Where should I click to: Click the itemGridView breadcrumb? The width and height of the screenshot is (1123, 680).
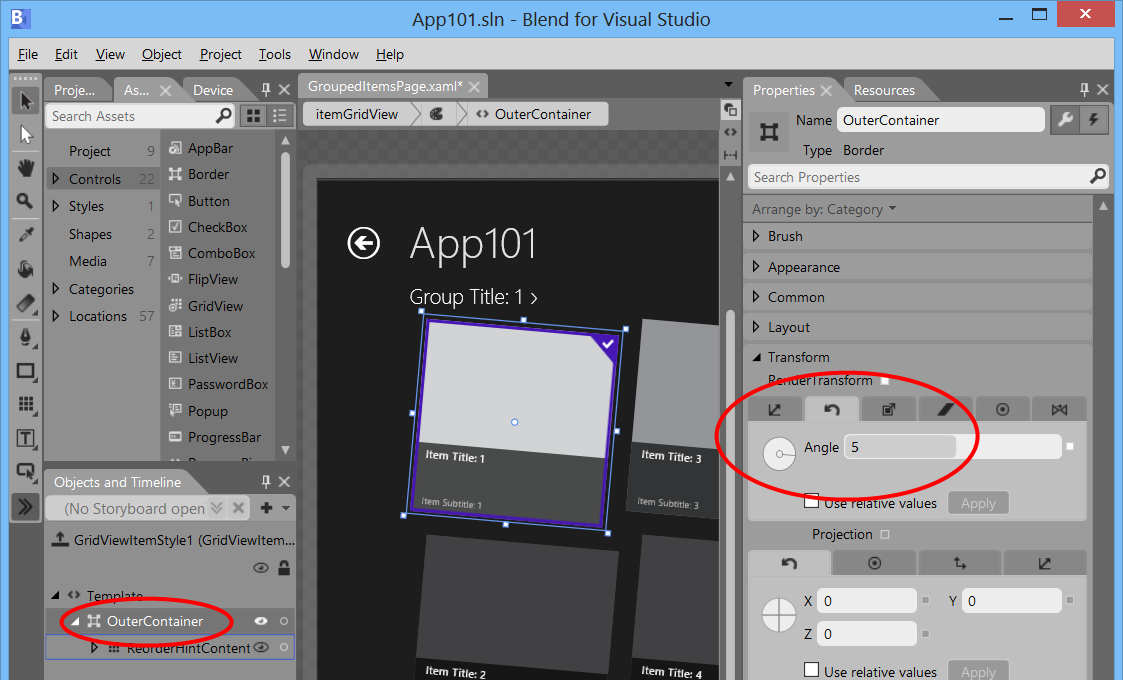(x=357, y=114)
